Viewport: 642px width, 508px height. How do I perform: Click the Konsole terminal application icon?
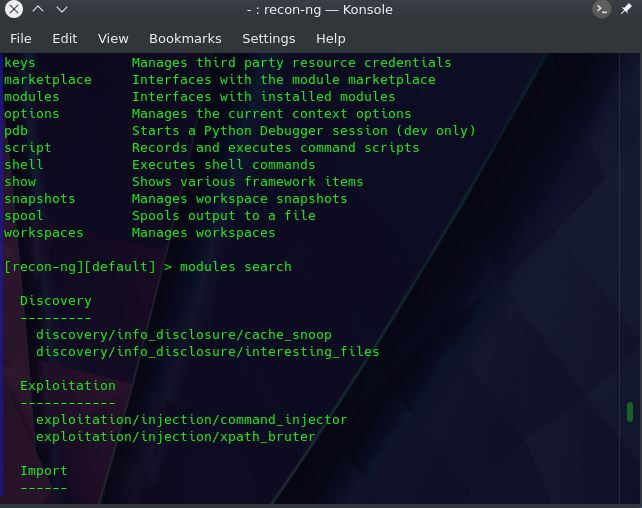[602, 9]
